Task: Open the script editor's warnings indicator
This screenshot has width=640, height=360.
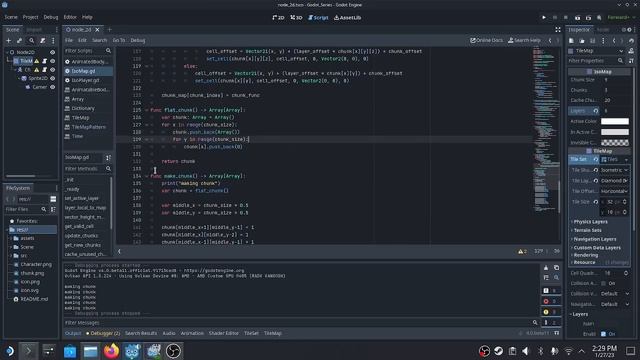Action: click(x=522, y=251)
